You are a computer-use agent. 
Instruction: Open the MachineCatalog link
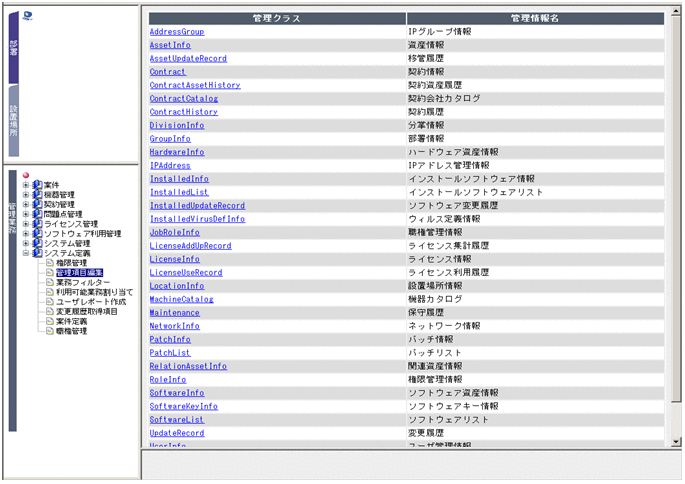(x=181, y=299)
